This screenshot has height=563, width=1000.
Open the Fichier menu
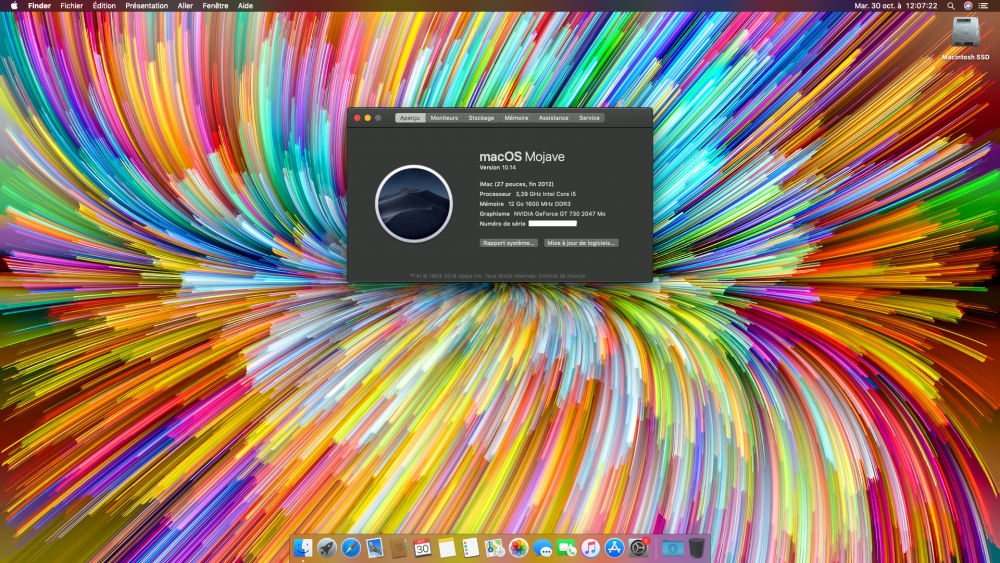[x=71, y=6]
